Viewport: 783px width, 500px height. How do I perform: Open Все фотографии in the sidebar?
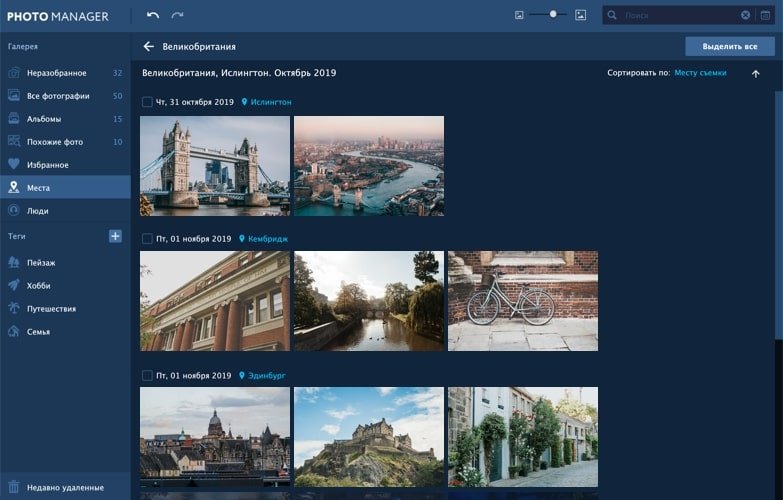pos(65,96)
